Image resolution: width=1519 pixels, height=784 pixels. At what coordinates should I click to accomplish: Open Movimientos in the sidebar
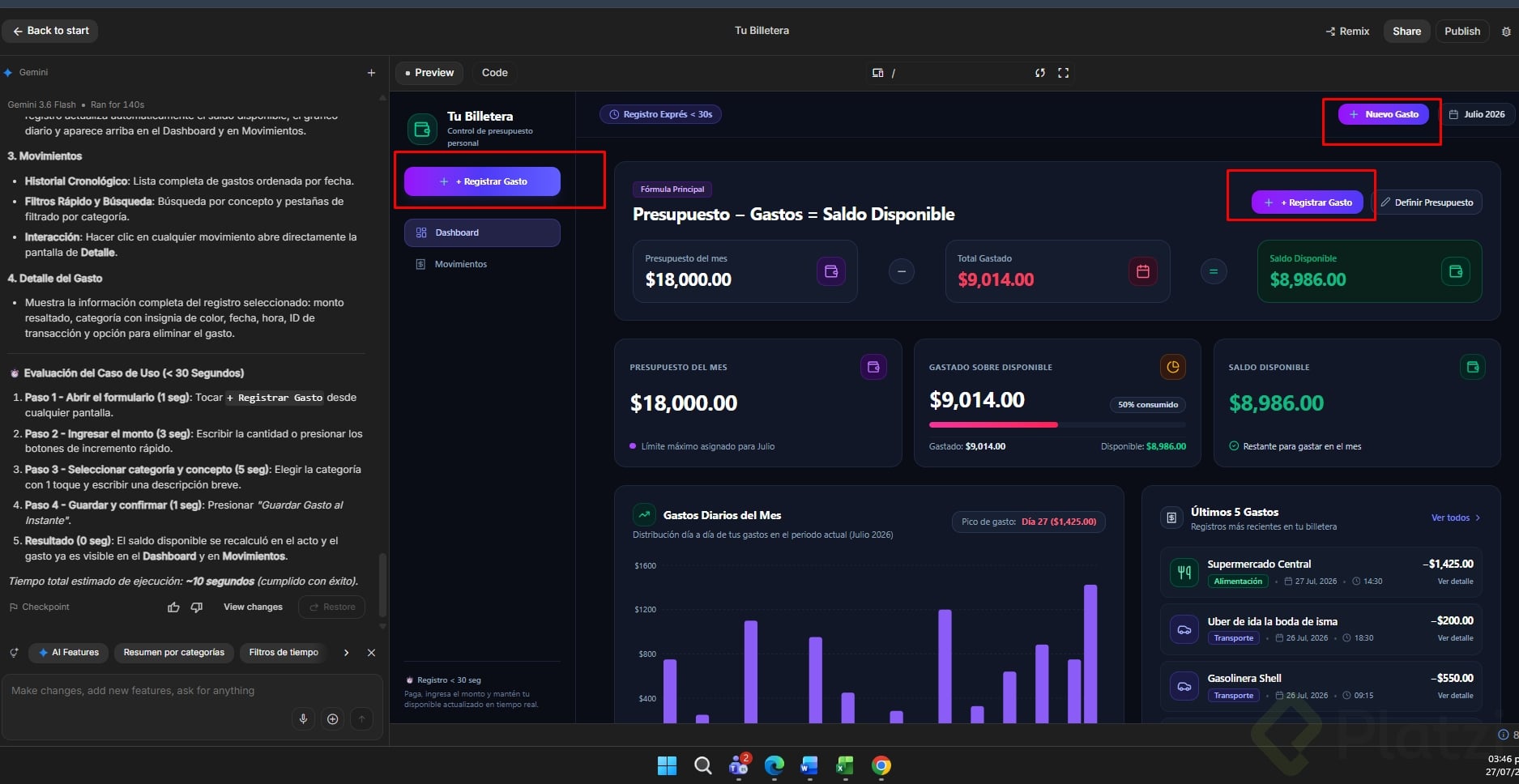coord(482,264)
